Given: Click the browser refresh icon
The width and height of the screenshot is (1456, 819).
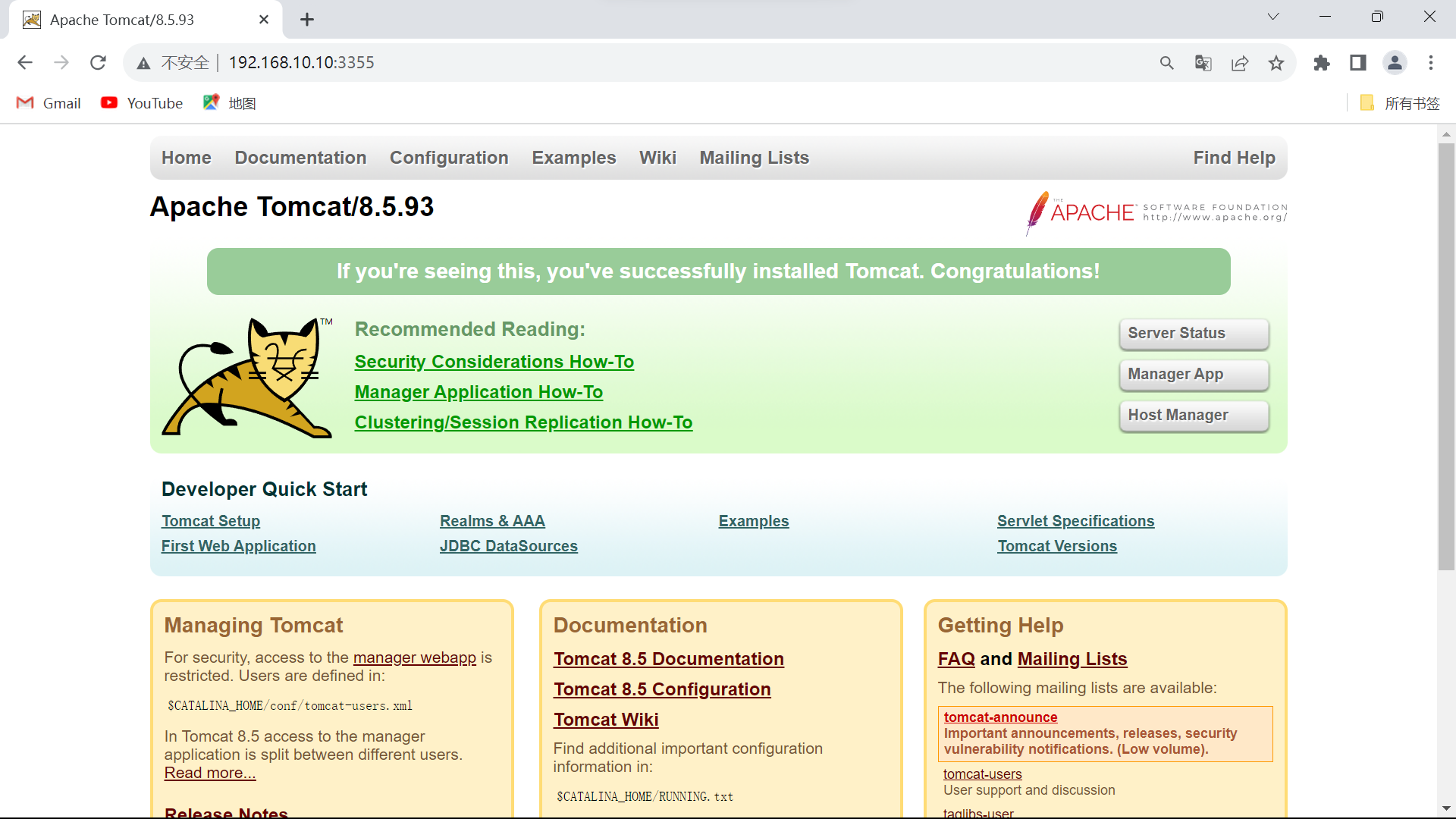Looking at the screenshot, I should [98, 62].
